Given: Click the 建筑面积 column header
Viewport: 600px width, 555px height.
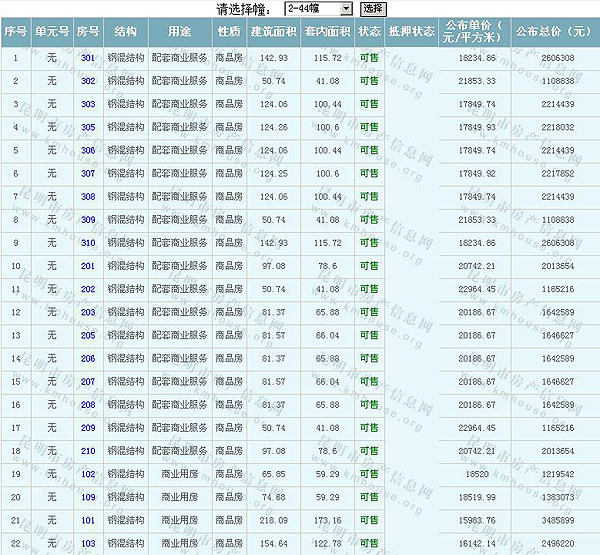Looking at the screenshot, I should [273, 32].
